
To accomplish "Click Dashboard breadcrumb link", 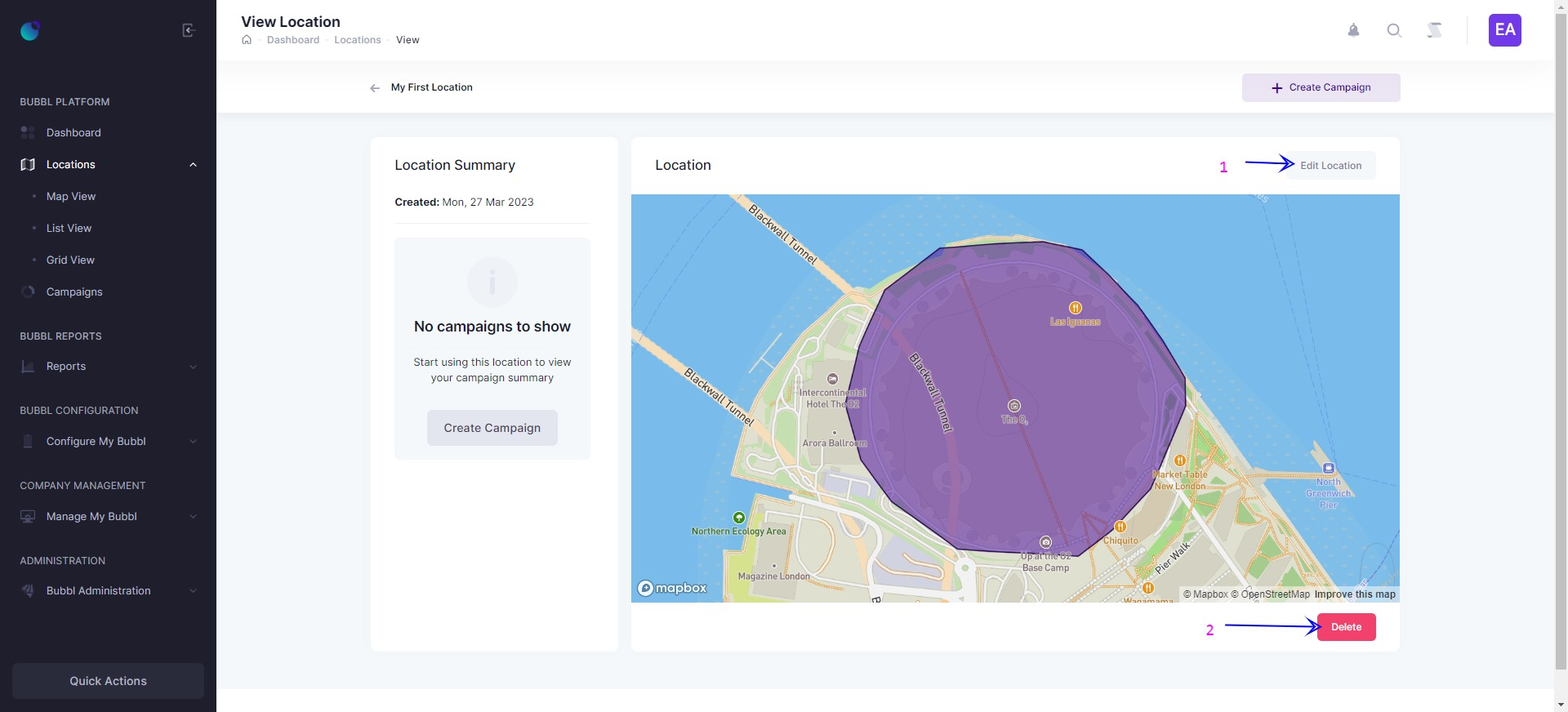I will (x=293, y=40).
